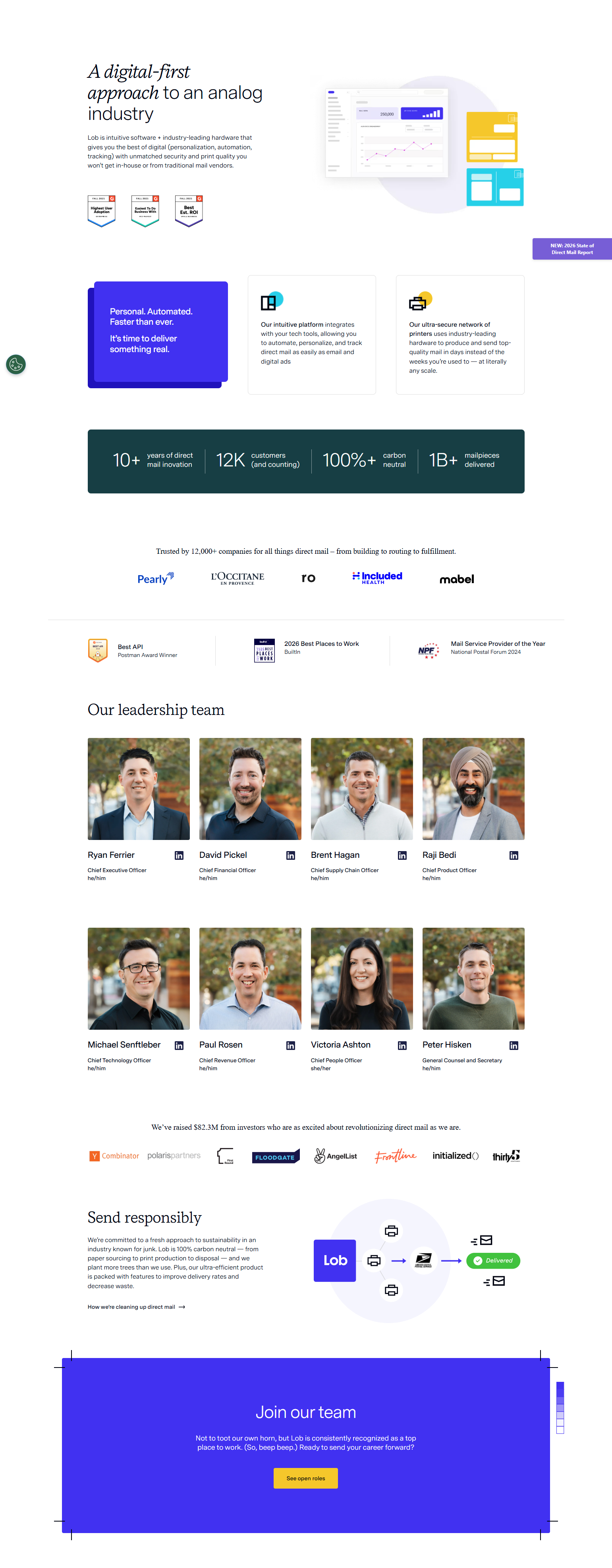The width and height of the screenshot is (612, 1568).
Task: Open Peter Hisken's LinkedIn icon
Action: 514,1045
